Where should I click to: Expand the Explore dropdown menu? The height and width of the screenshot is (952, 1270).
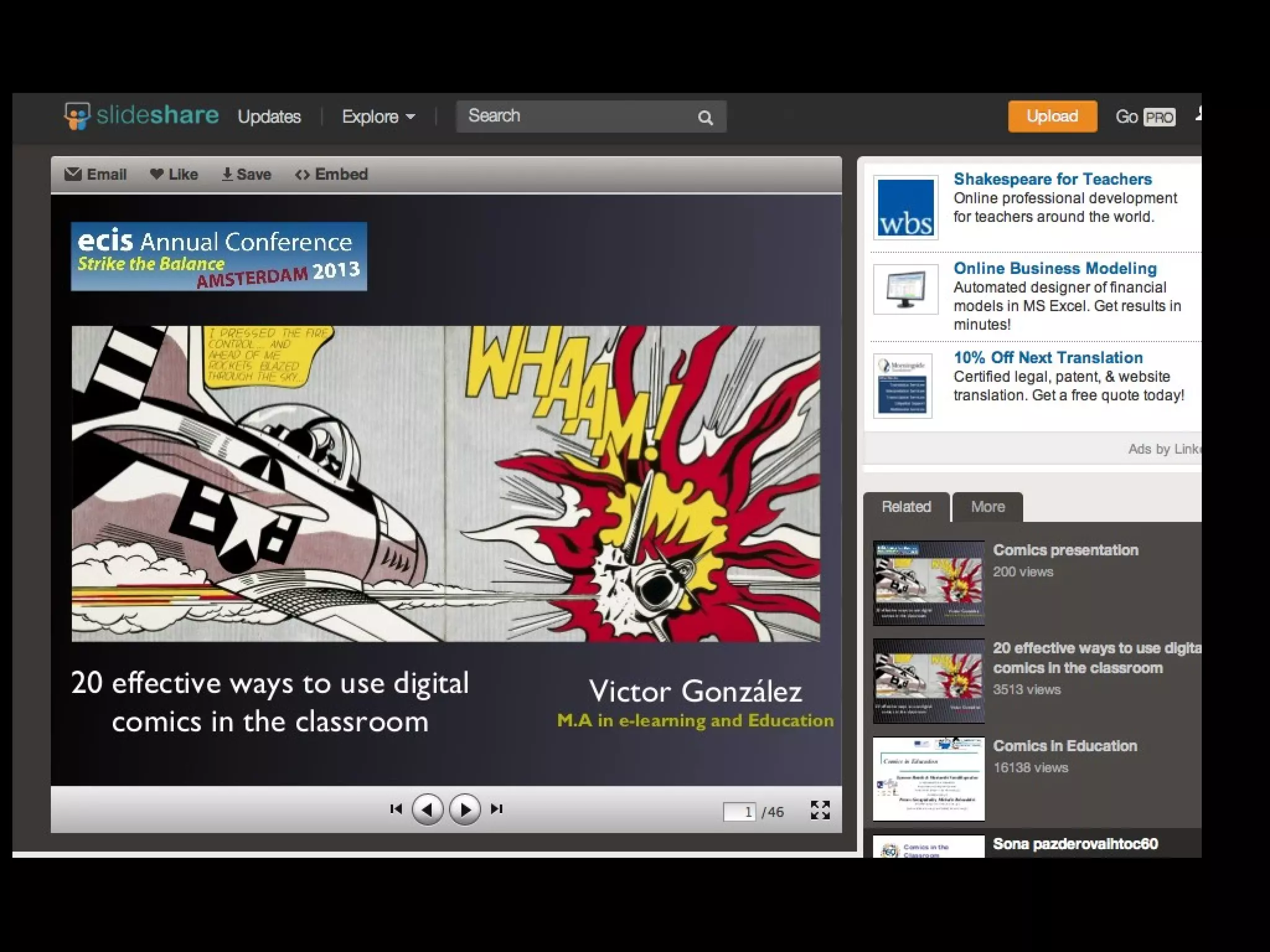coord(378,117)
